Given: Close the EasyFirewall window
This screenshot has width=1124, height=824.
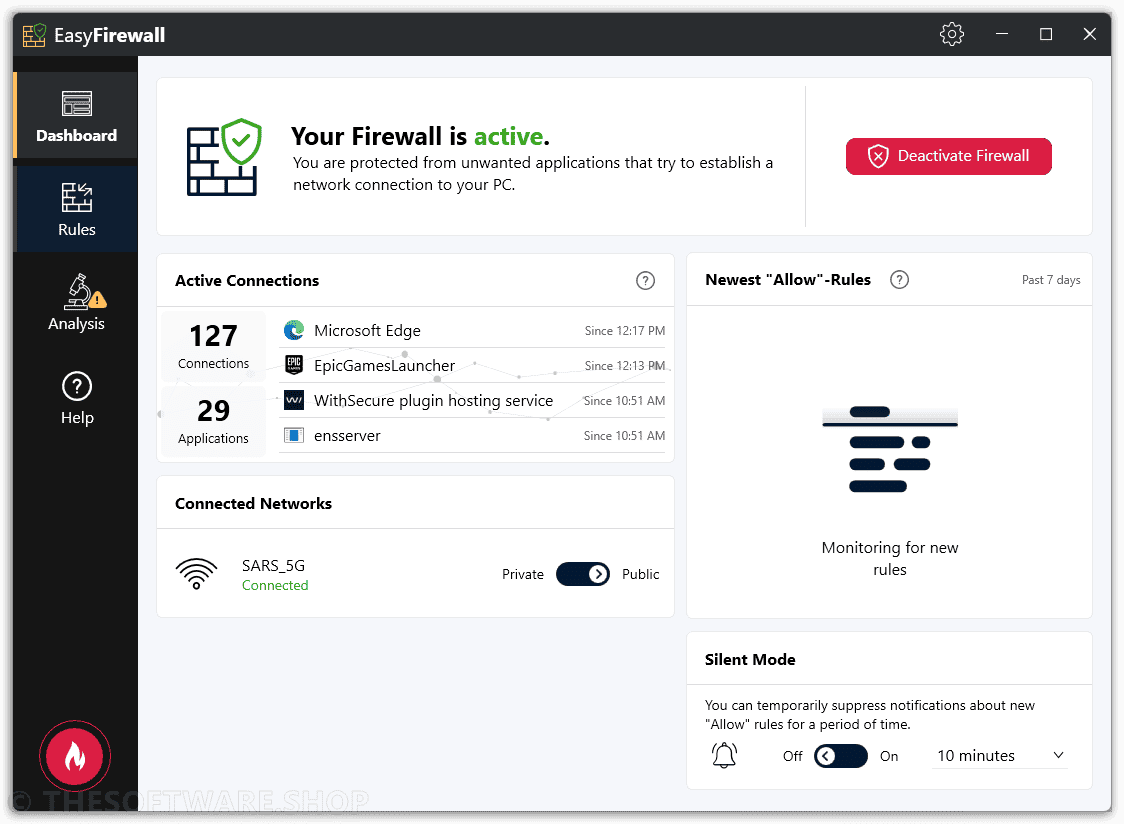Looking at the screenshot, I should pyautogui.click(x=1090, y=34).
